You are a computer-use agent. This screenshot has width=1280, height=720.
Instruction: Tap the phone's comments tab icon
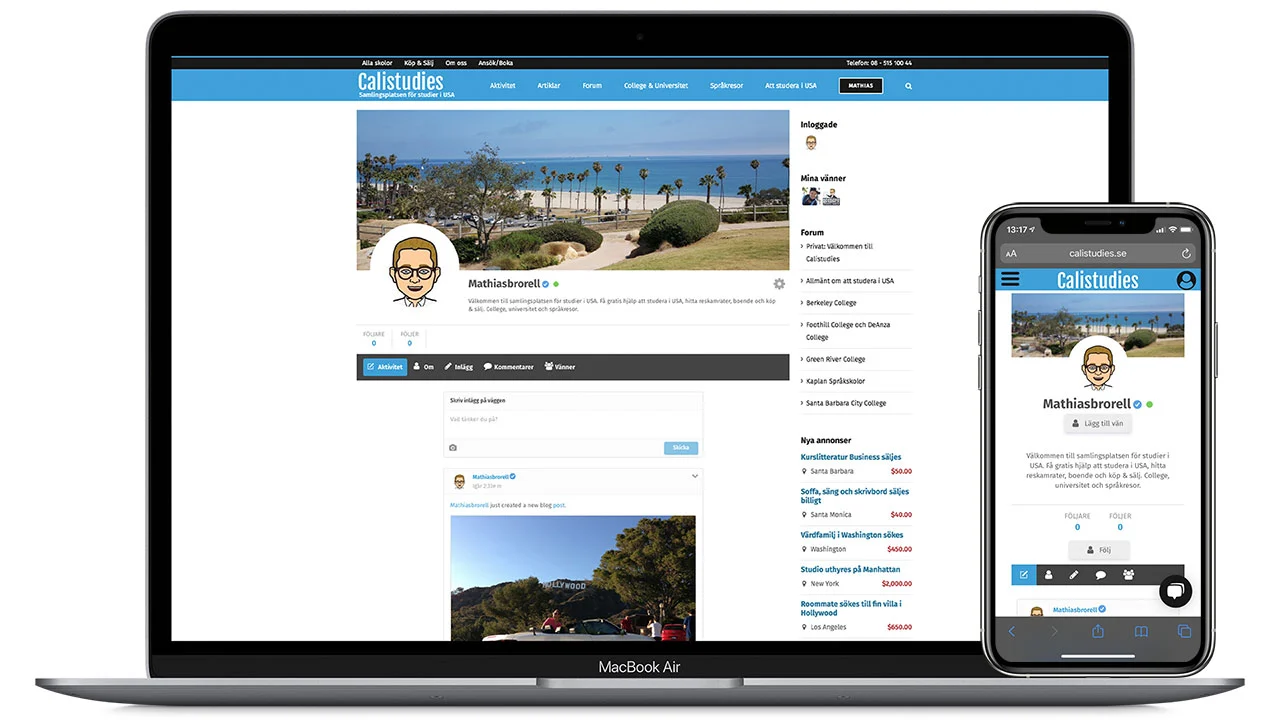1100,575
